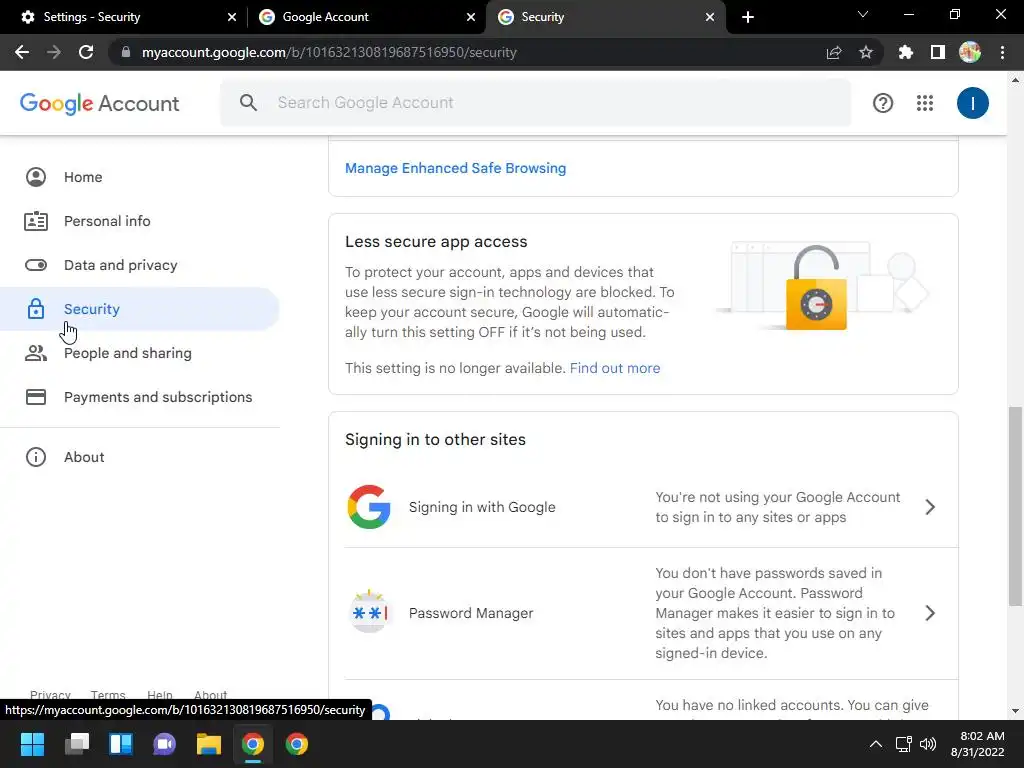Bookmark this page with the star

[x=866, y=52]
